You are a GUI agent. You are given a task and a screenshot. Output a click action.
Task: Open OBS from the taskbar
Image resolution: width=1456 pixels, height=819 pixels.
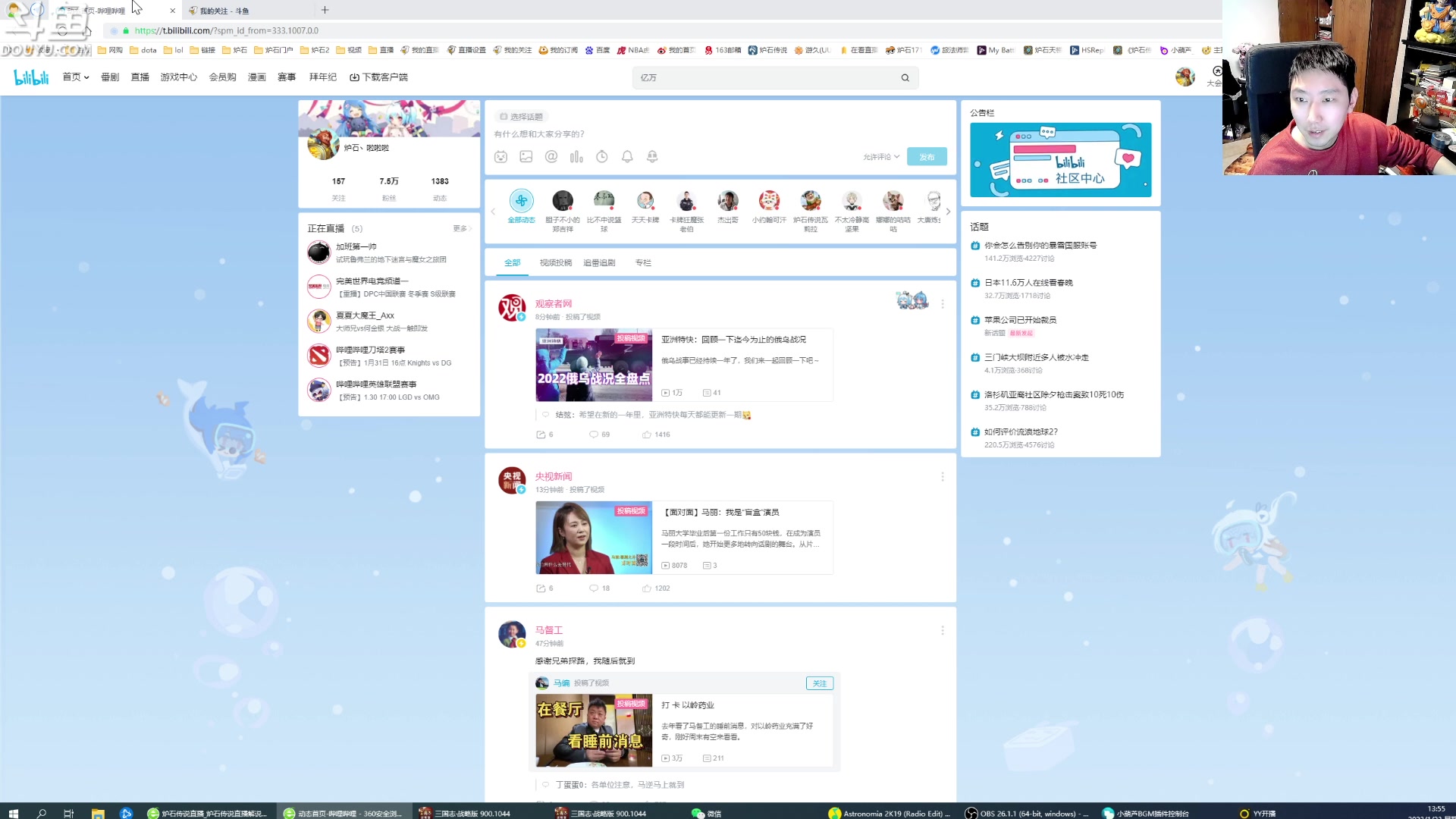pos(1027,813)
